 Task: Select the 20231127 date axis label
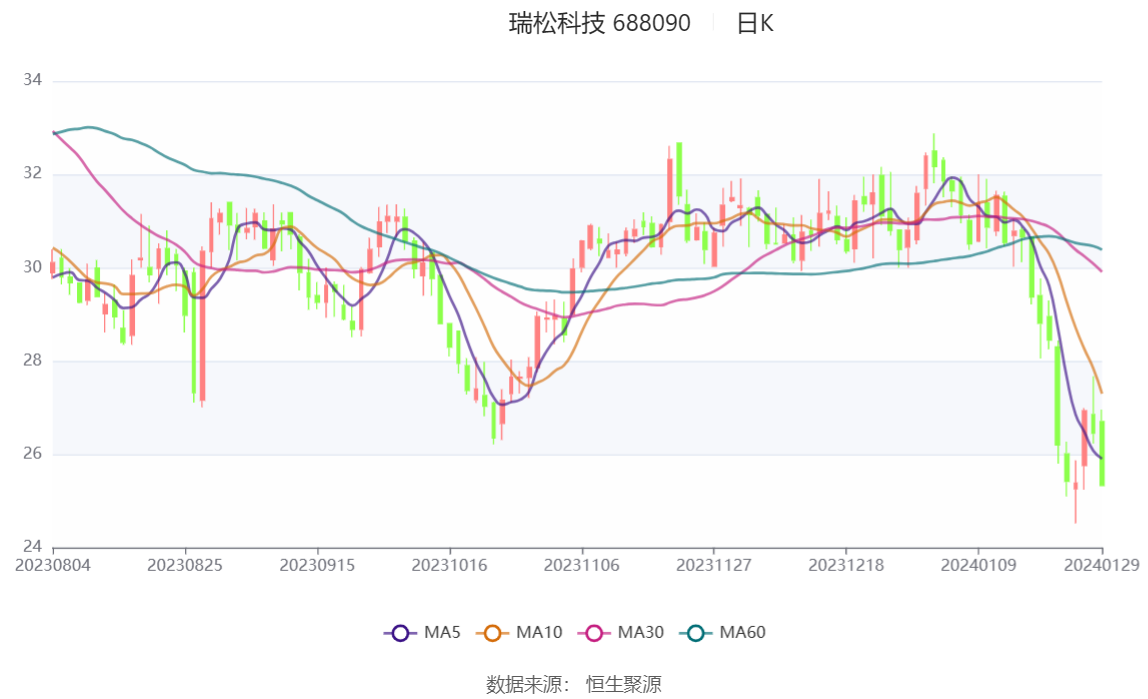714,566
